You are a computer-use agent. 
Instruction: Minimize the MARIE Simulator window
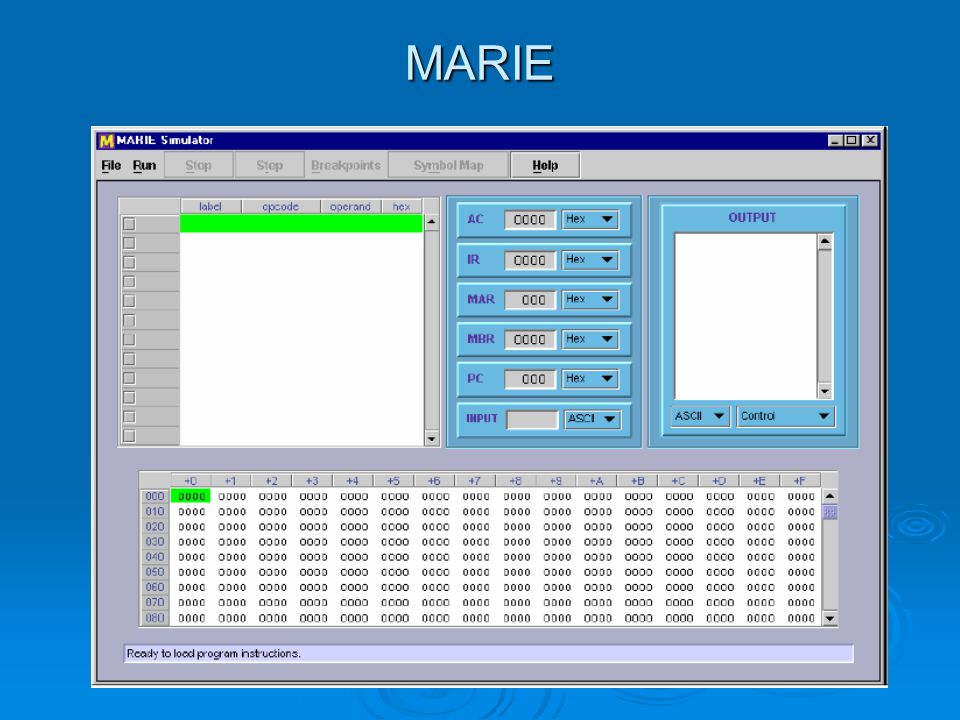[835, 140]
